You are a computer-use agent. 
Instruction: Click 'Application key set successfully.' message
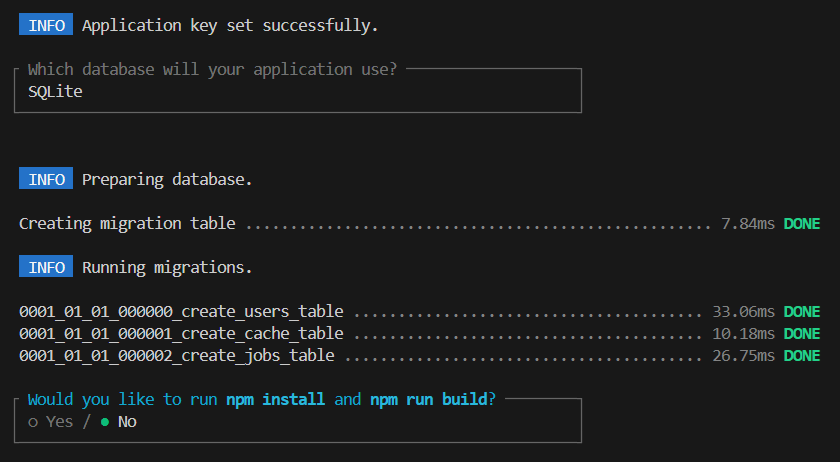click(x=230, y=26)
